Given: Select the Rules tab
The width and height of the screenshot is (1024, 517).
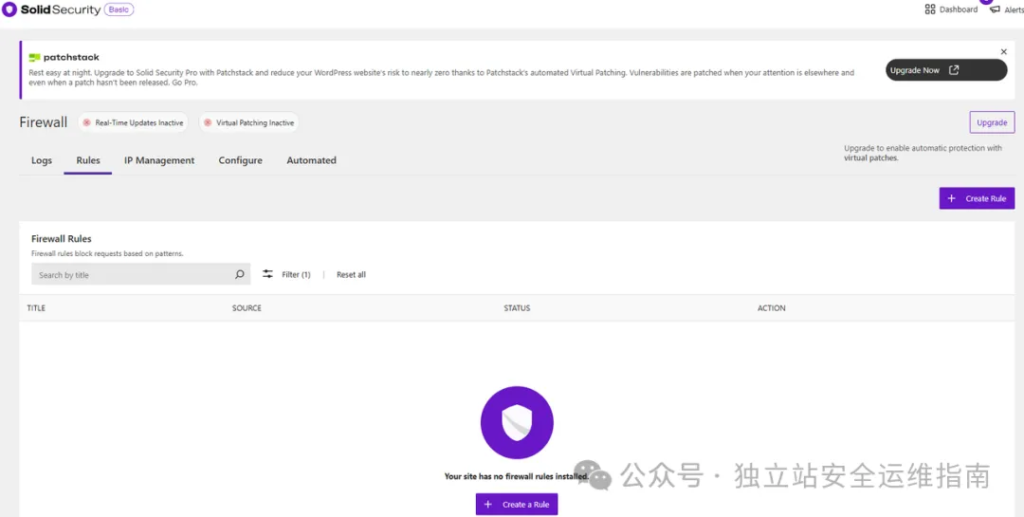Looking at the screenshot, I should tap(88, 161).
